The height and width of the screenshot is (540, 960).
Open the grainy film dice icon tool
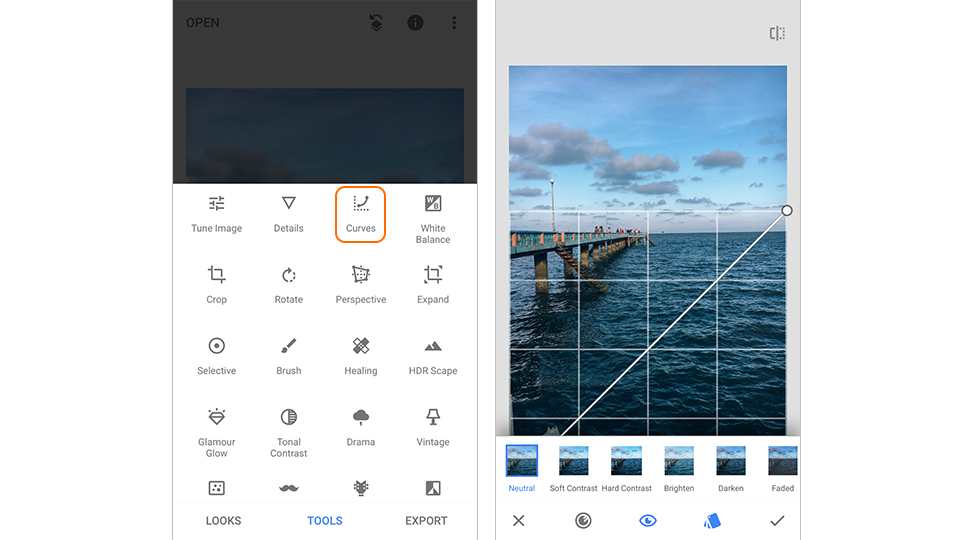[x=217, y=488]
